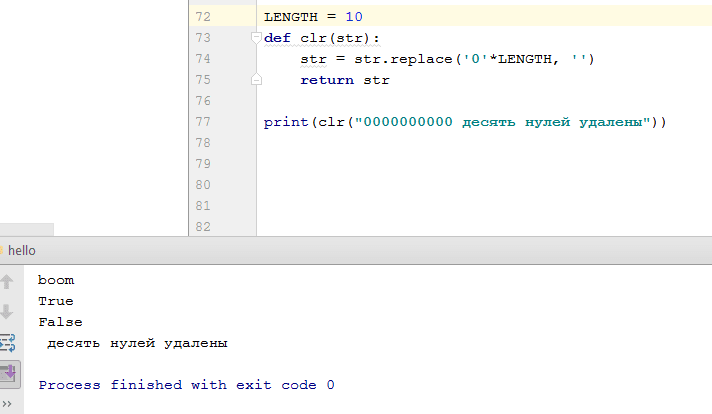Click the Down the Stack Trace arrow
The width and height of the screenshot is (712, 414).
click(8, 311)
